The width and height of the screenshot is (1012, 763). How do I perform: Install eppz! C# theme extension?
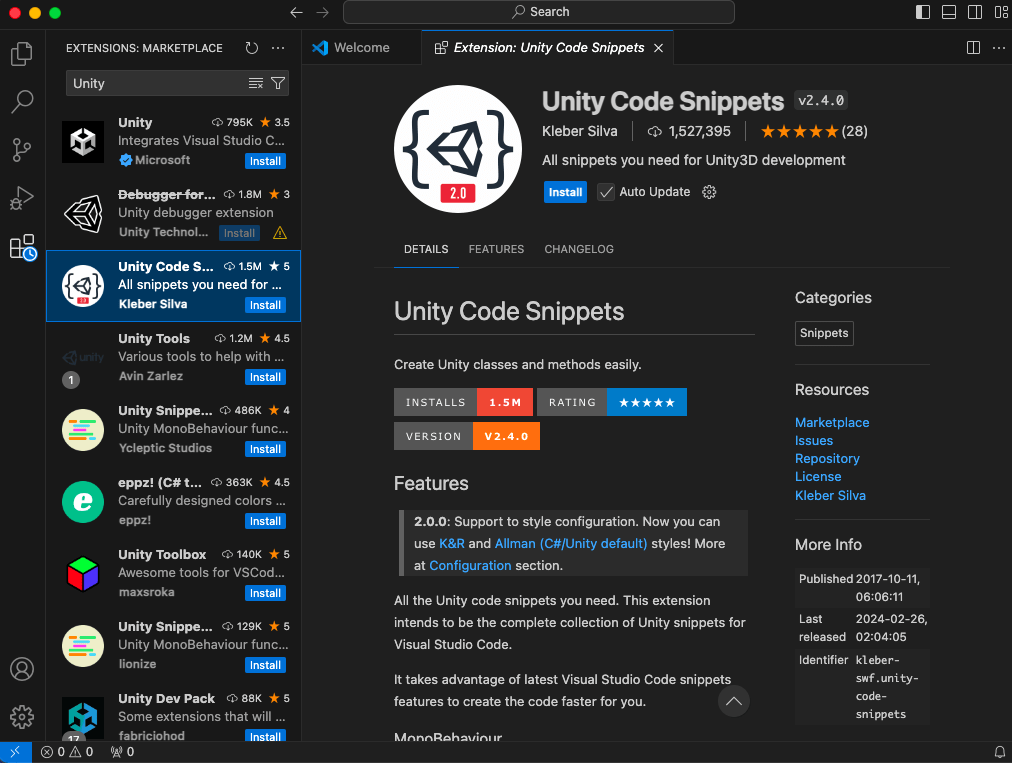pos(265,521)
